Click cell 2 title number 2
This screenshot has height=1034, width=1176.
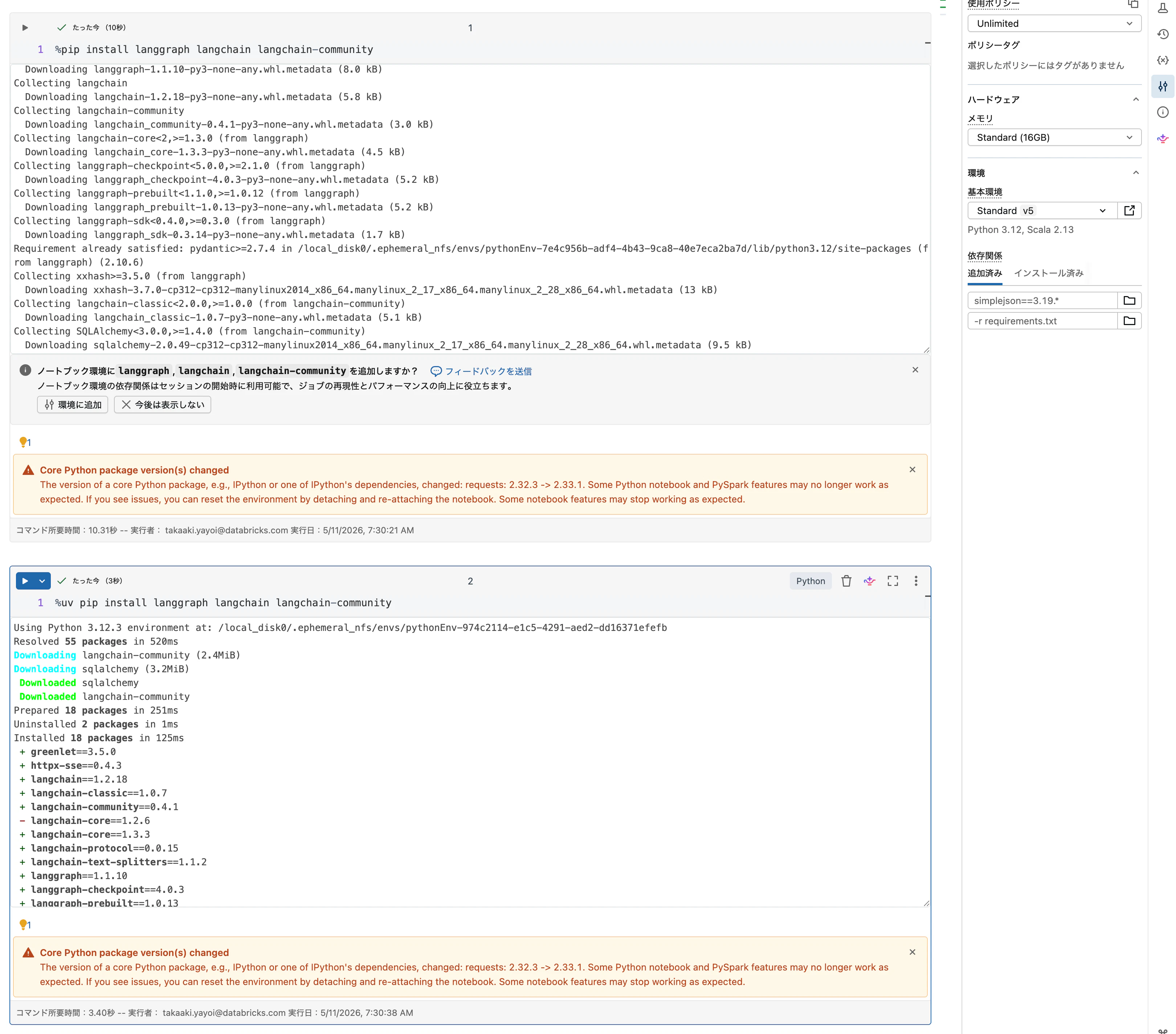[x=470, y=581]
